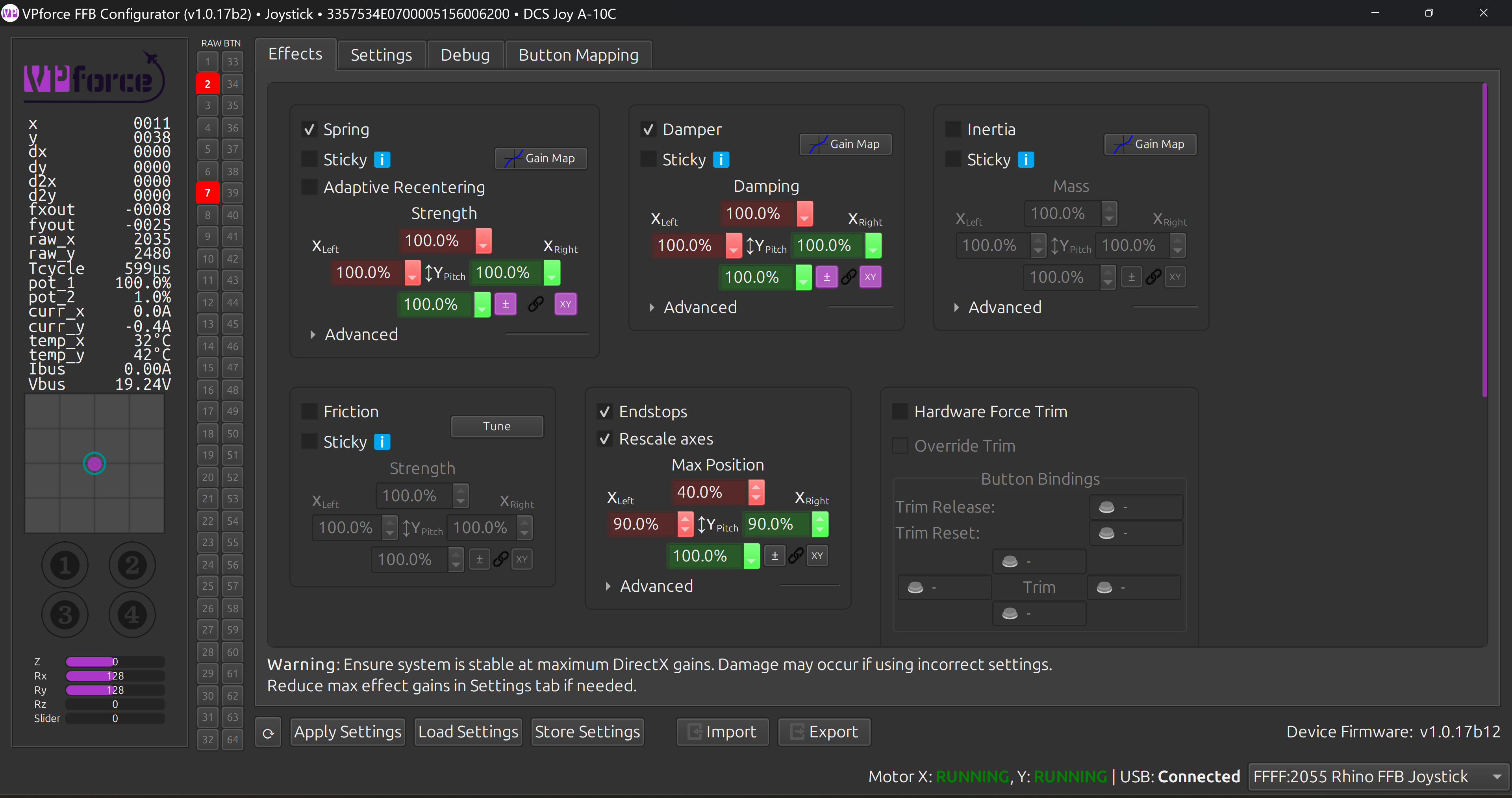Click the Damper link axes chain icon
1512x798 pixels.
pos(848,277)
